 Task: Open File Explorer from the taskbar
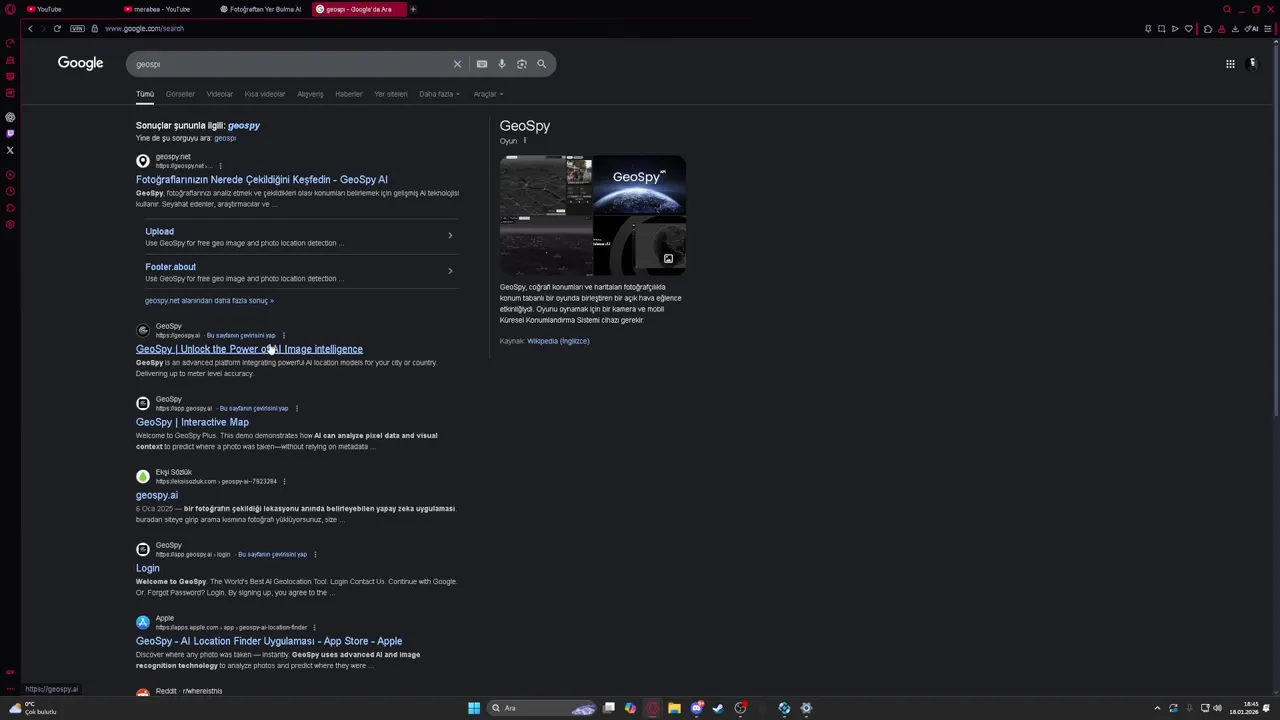tap(674, 708)
